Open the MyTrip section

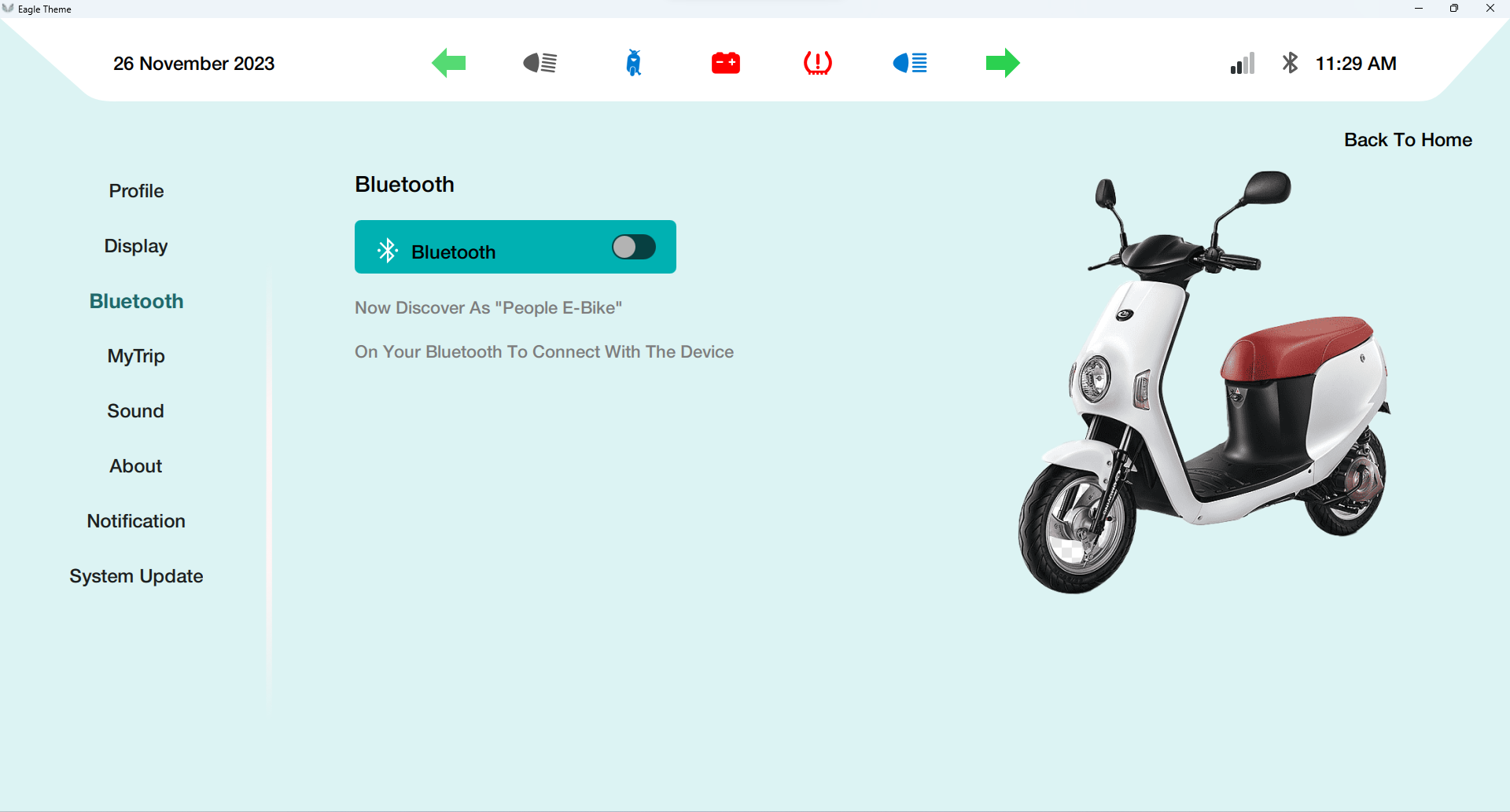136,356
